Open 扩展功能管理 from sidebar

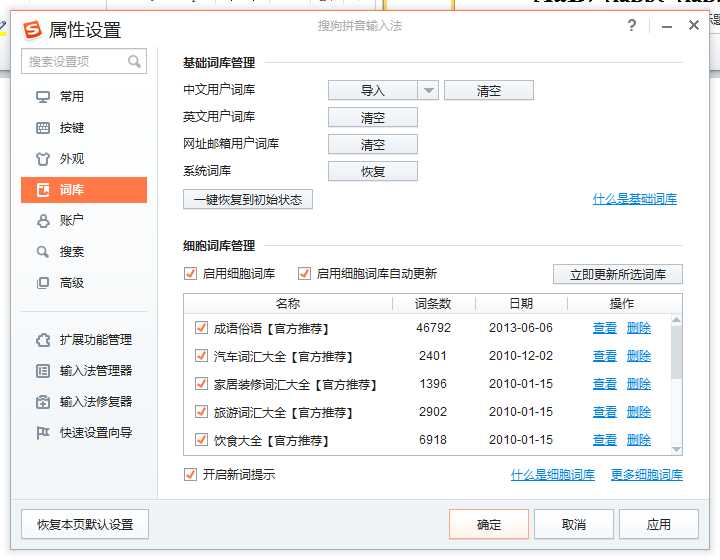pos(84,340)
